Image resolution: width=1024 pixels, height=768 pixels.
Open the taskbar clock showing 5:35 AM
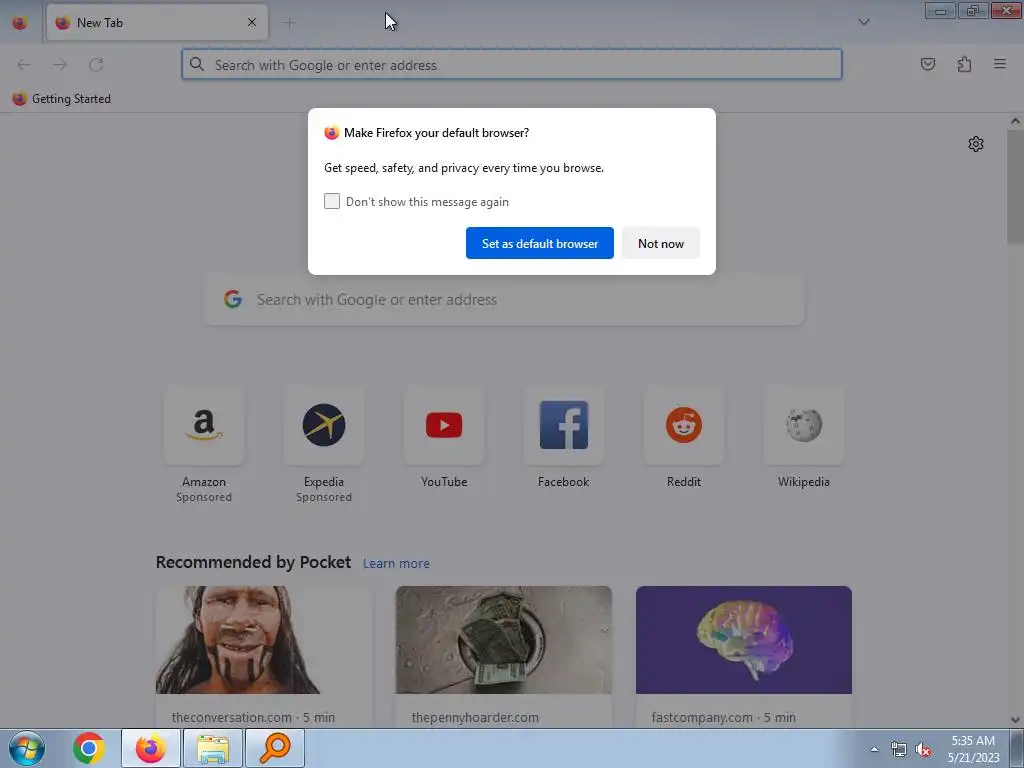(973, 749)
